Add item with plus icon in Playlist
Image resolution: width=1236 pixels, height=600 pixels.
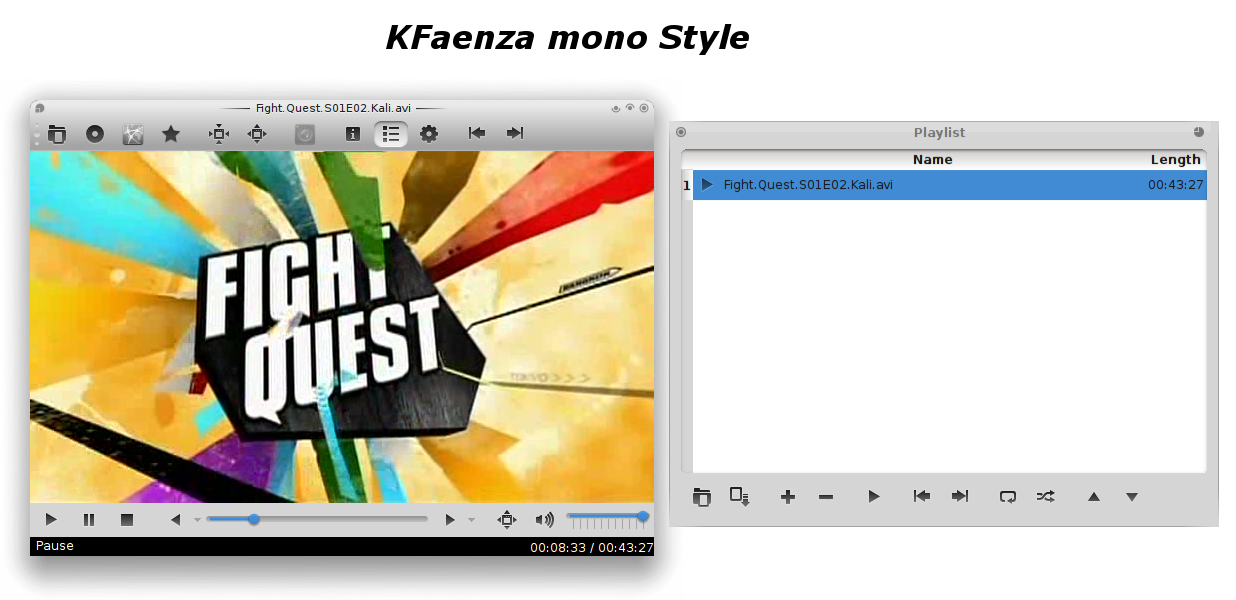click(x=788, y=497)
